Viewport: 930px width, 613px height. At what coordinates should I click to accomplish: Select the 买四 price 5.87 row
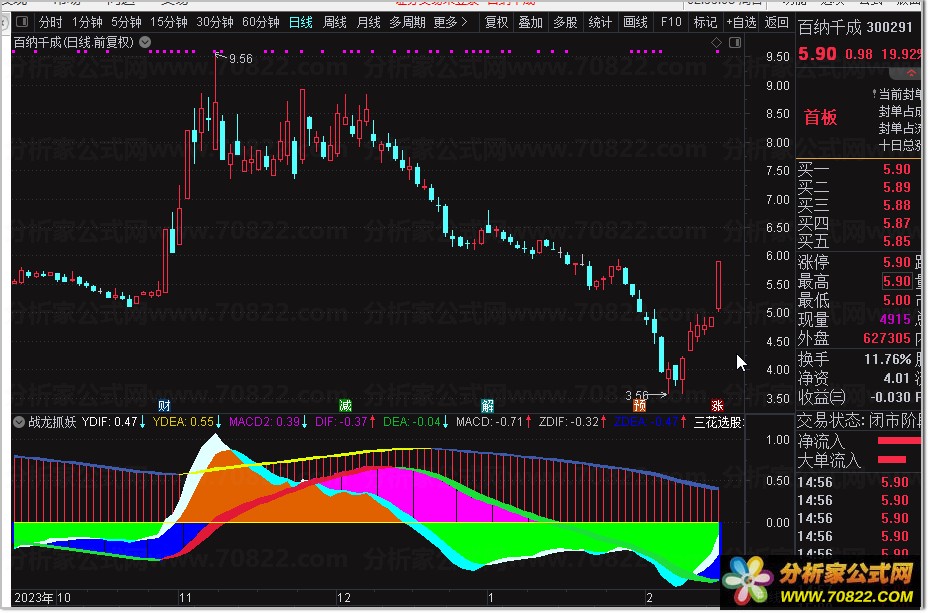[859, 223]
